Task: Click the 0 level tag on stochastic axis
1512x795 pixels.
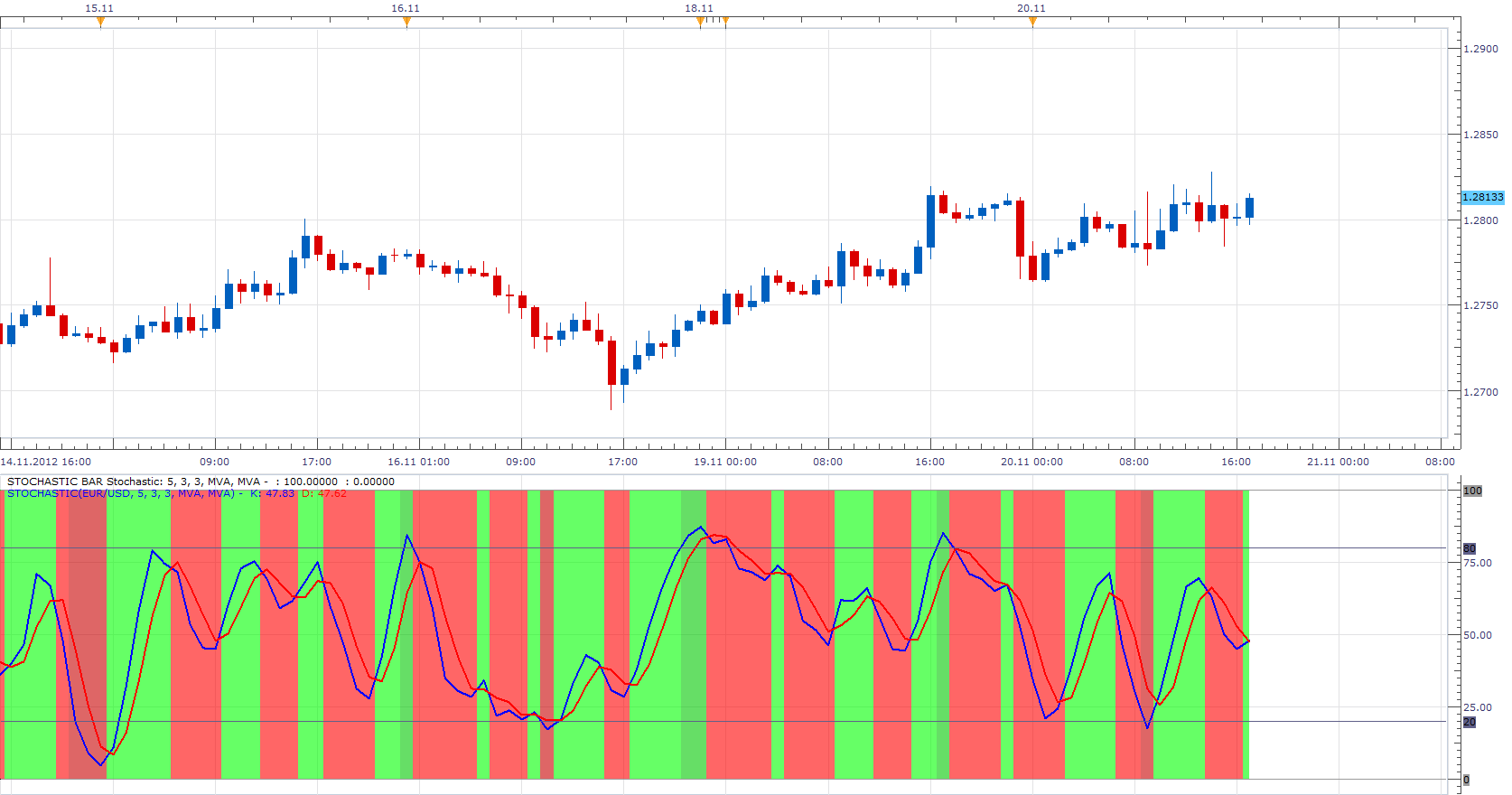Action: point(1466,780)
